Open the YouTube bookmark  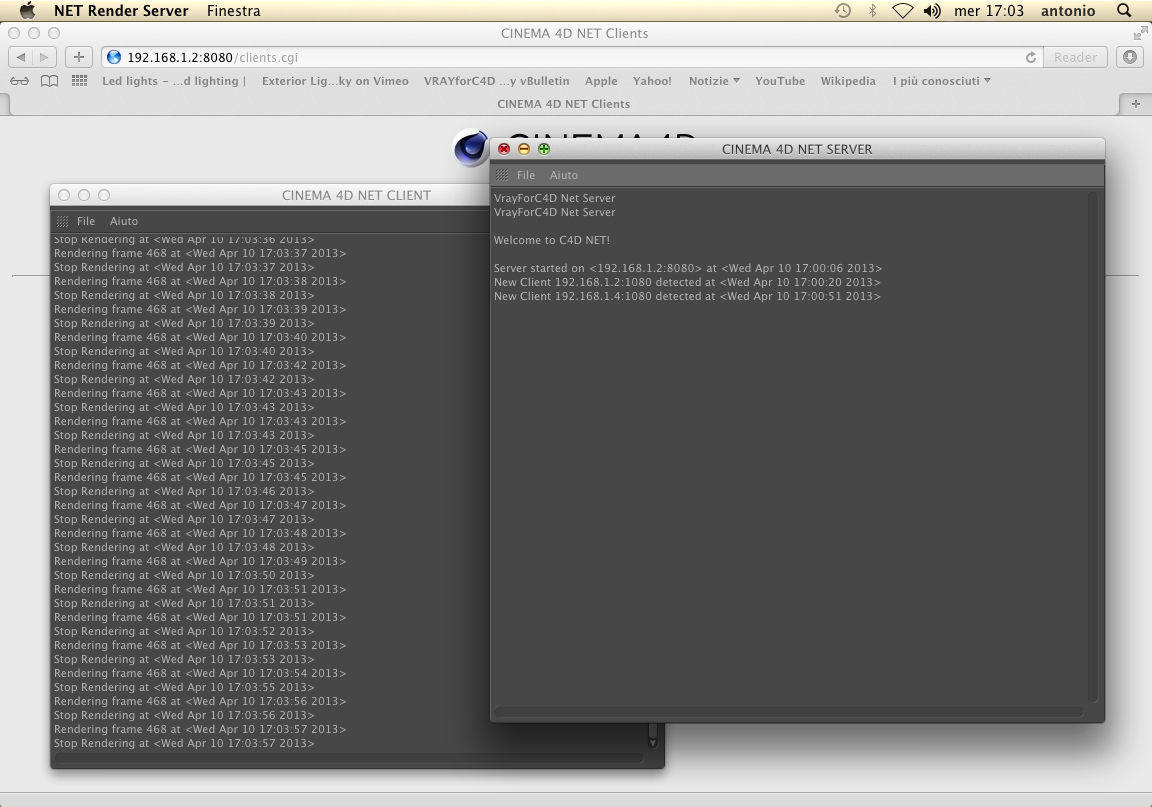click(x=780, y=81)
